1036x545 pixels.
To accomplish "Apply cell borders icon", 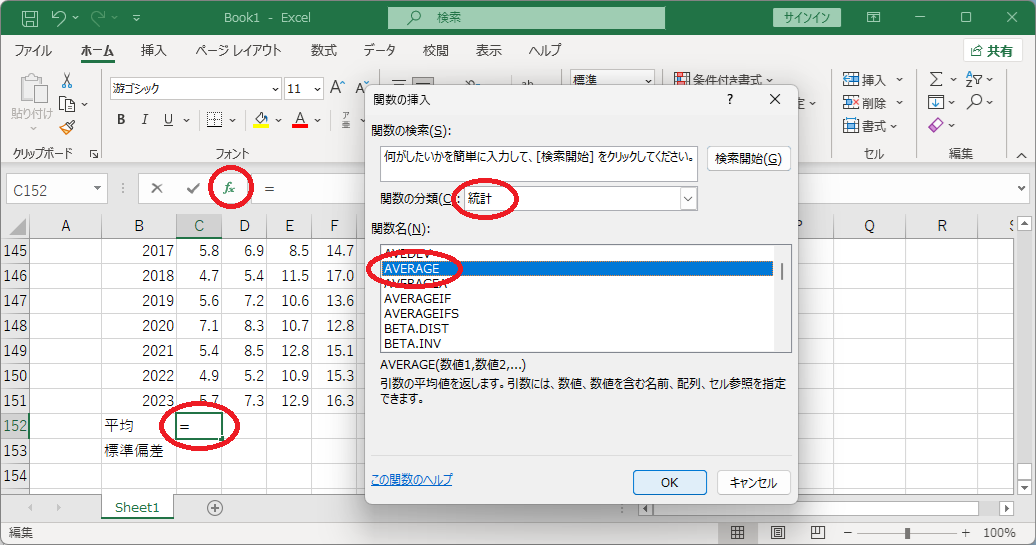I will pyautogui.click(x=214, y=120).
